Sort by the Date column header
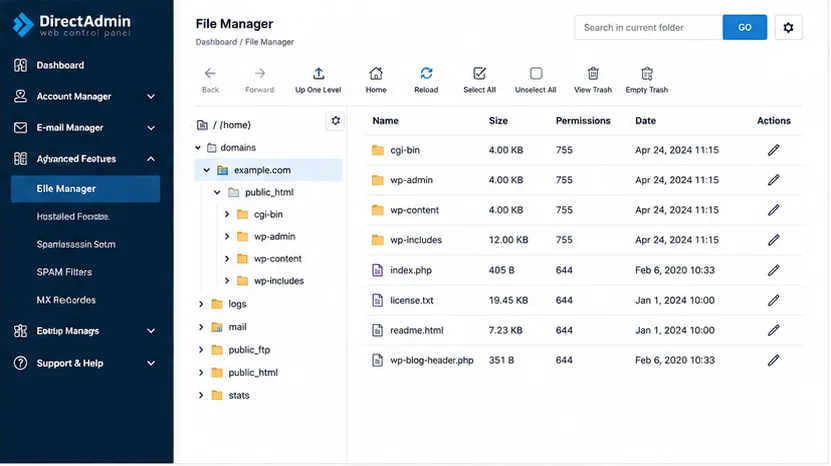 click(646, 121)
